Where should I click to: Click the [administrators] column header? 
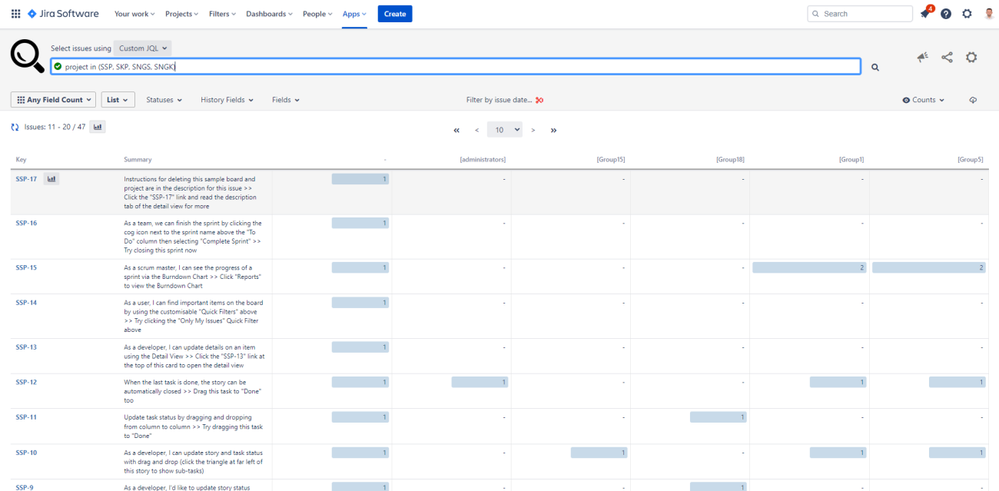(483, 159)
